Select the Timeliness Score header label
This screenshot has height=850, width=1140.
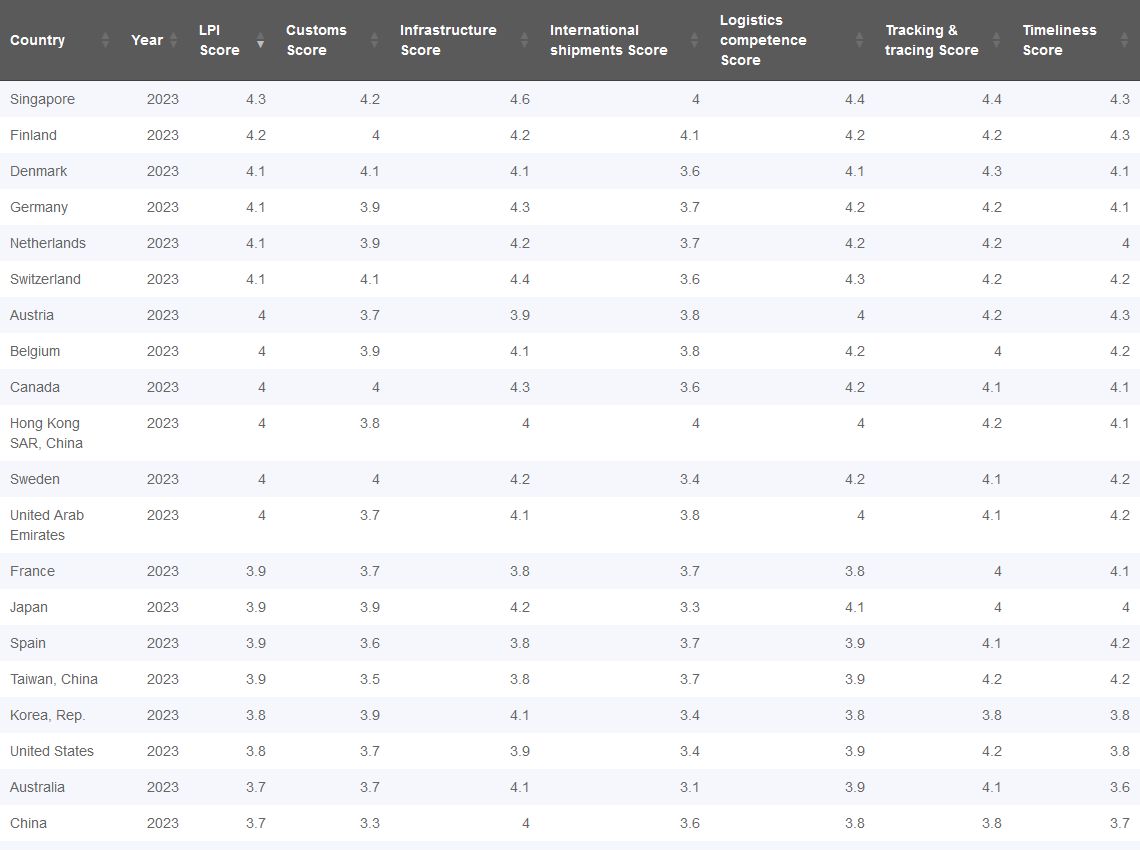tap(1059, 40)
